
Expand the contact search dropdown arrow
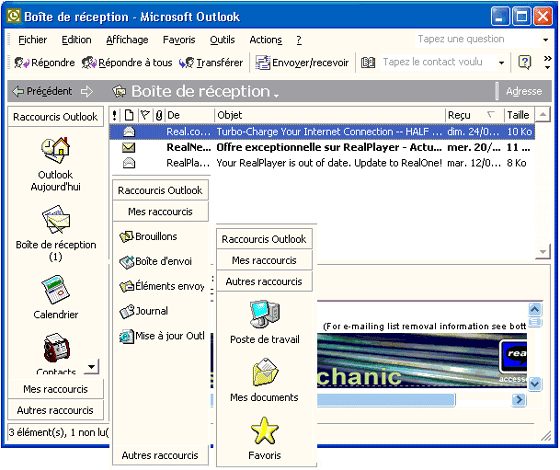(x=501, y=63)
